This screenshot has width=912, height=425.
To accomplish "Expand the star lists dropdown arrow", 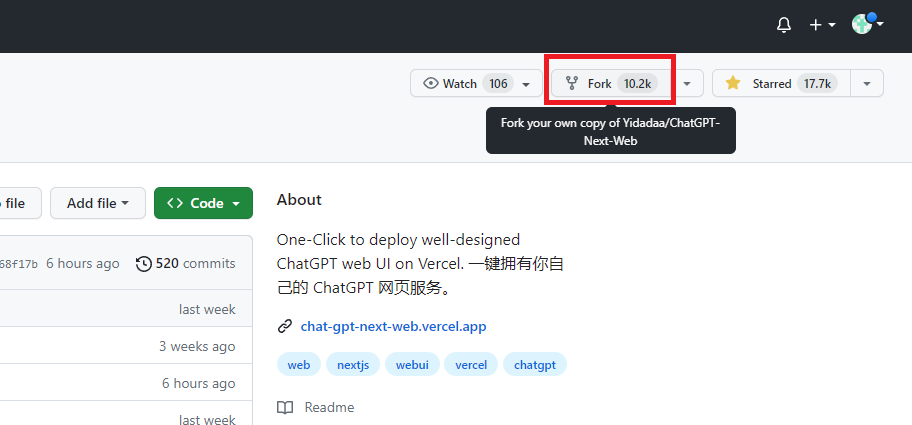I will [867, 84].
